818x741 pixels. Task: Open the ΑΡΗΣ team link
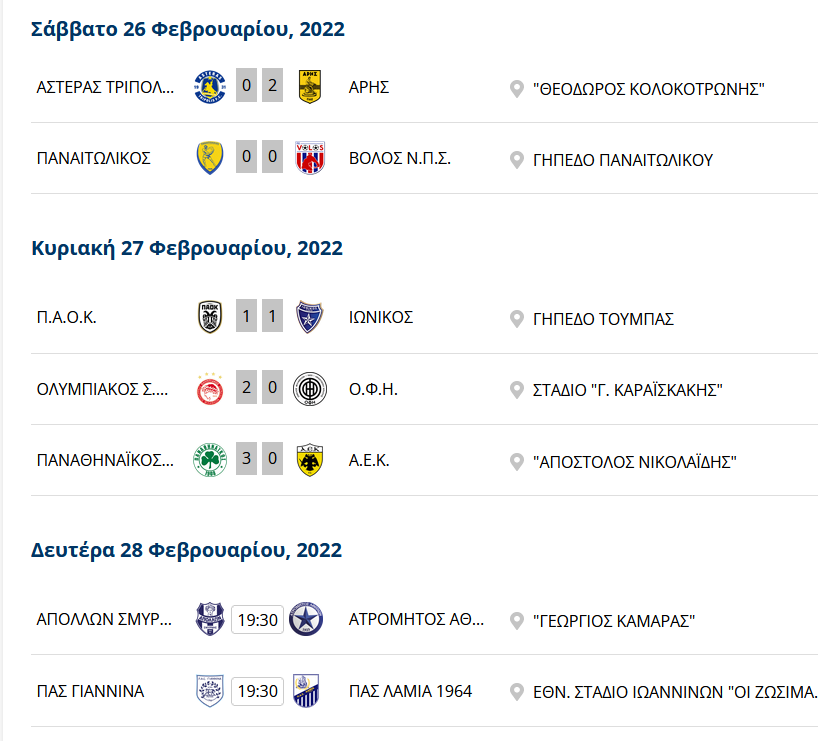[x=369, y=87]
